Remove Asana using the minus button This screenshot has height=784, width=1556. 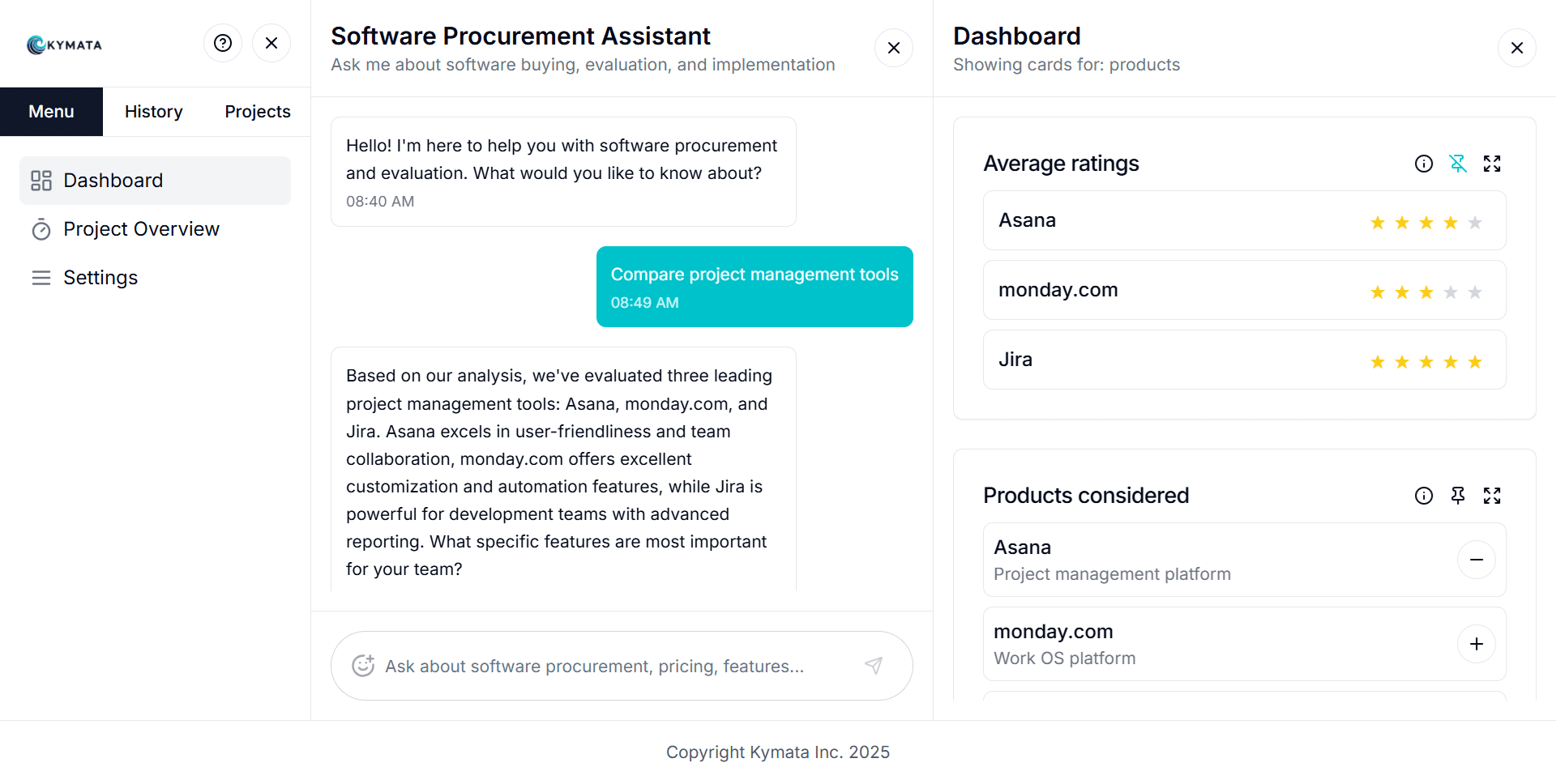point(1477,560)
